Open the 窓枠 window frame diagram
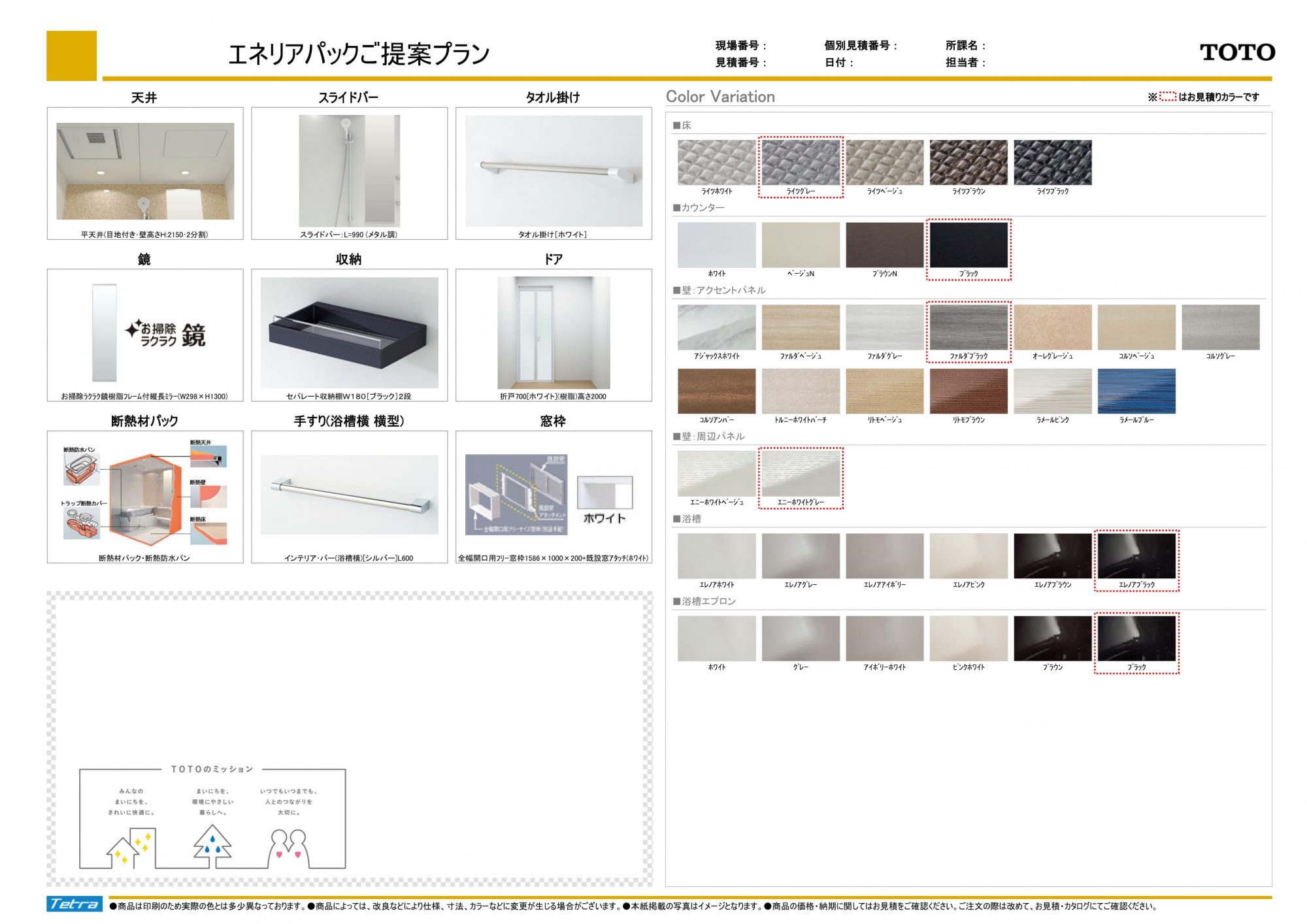Image resolution: width=1307 pixels, height=924 pixels. click(x=549, y=495)
